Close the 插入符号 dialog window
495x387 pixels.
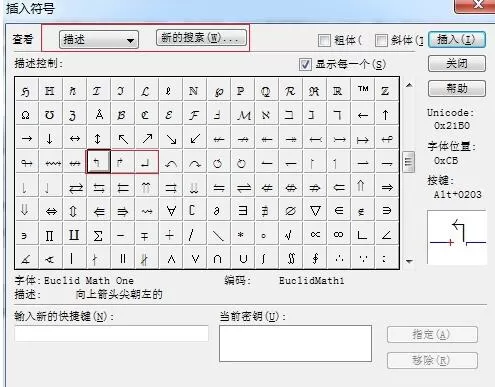click(476, 5)
